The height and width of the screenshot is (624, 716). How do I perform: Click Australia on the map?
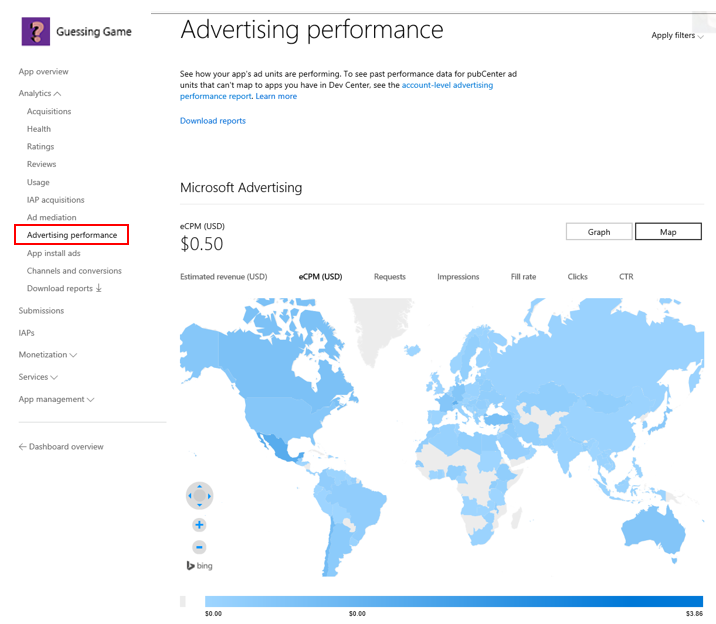click(x=653, y=532)
